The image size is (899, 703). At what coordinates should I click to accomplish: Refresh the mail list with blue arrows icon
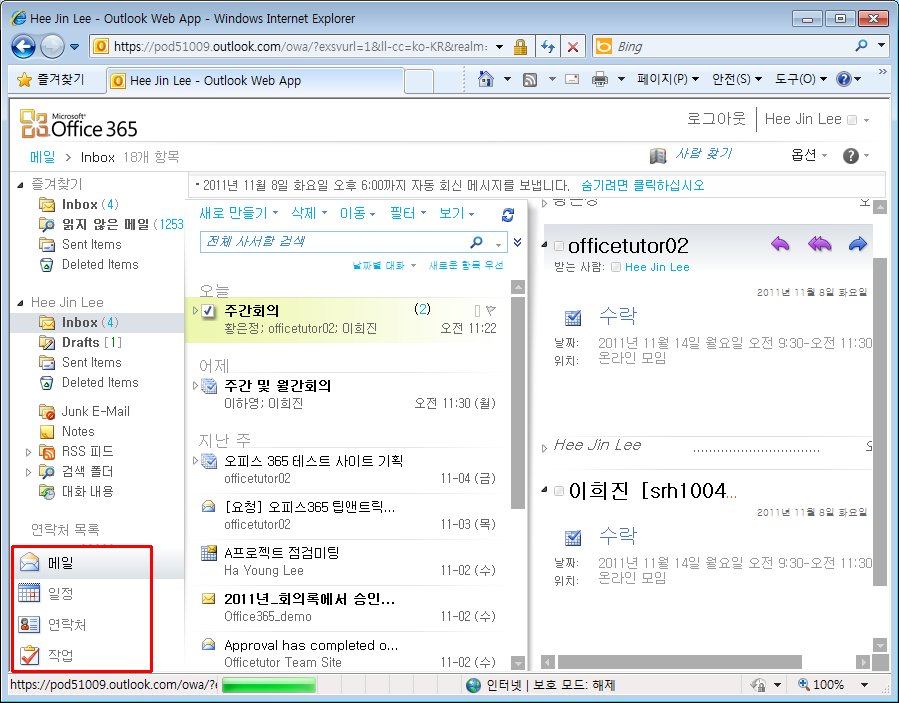(x=507, y=214)
